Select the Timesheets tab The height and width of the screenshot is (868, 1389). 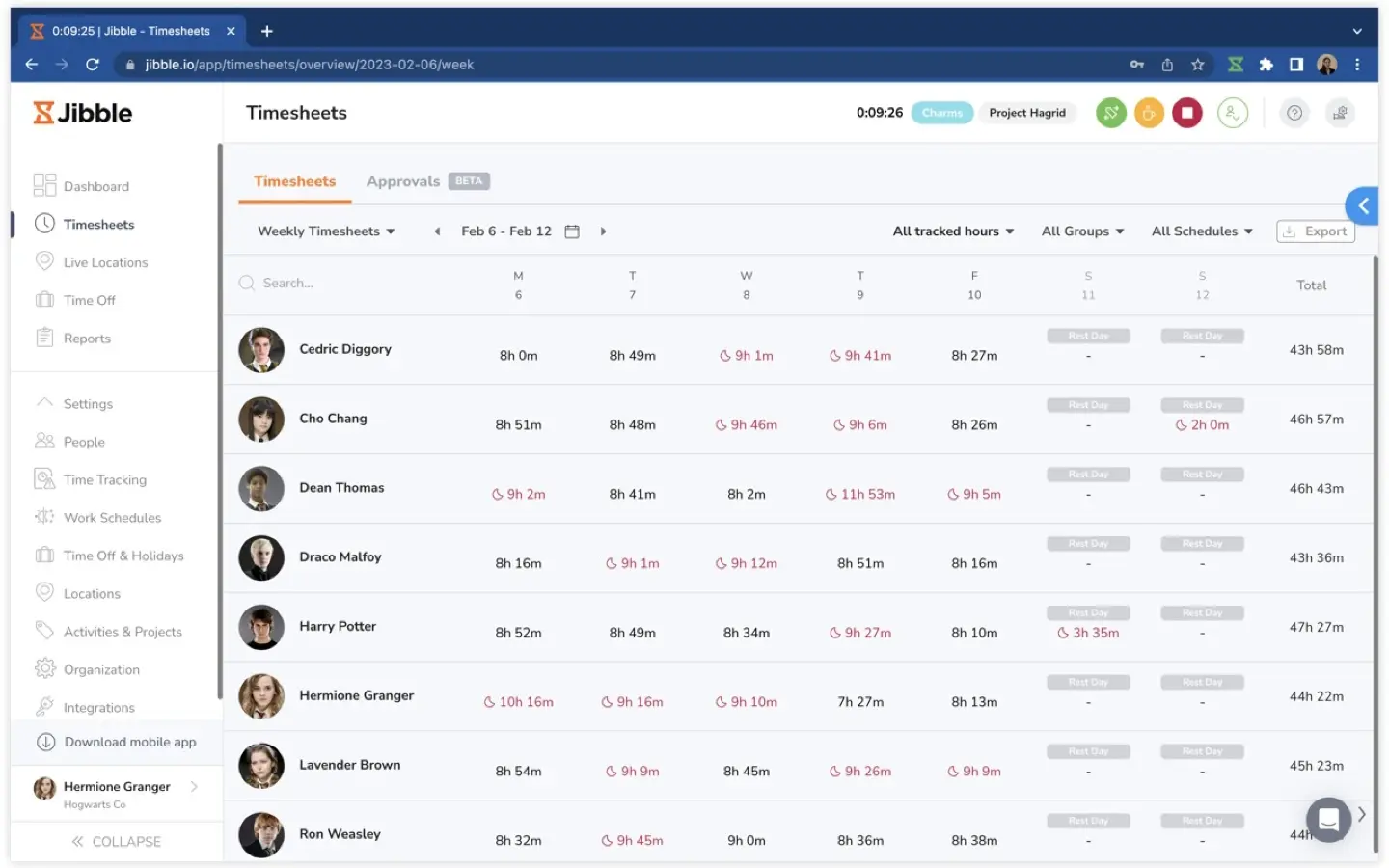[294, 180]
